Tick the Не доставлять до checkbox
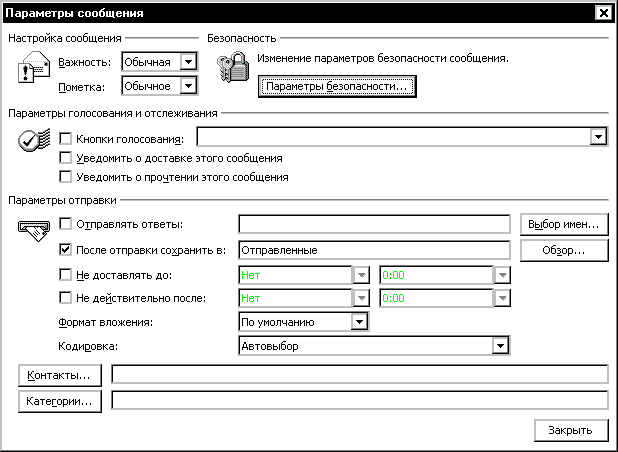The image size is (618, 452). point(65,275)
